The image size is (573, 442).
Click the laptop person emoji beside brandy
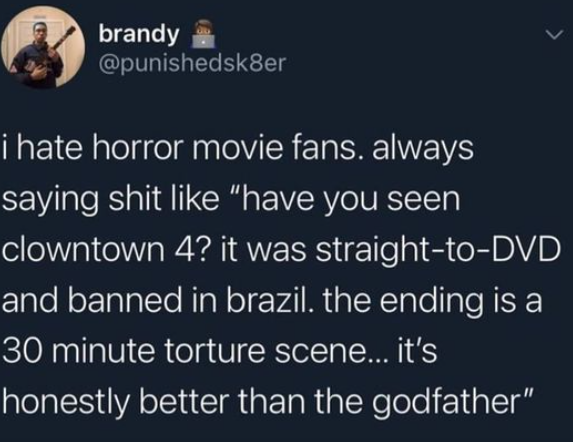204,35
